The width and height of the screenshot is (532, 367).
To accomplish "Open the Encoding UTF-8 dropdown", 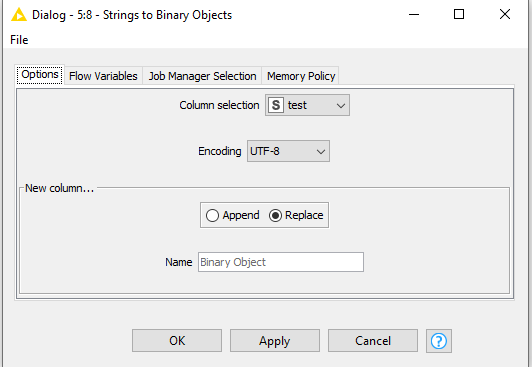I will (x=288, y=151).
